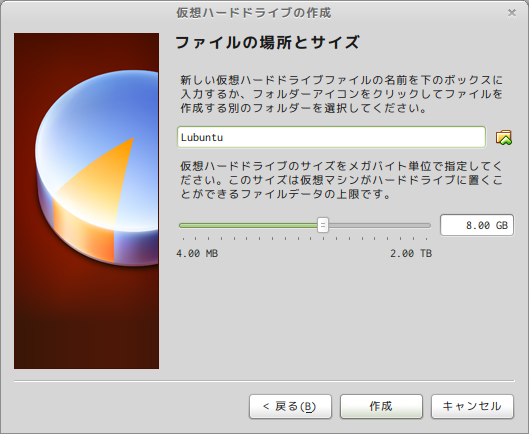Click the 4.00 MB minimum label
Screen dimensions: 529x434
point(197,253)
